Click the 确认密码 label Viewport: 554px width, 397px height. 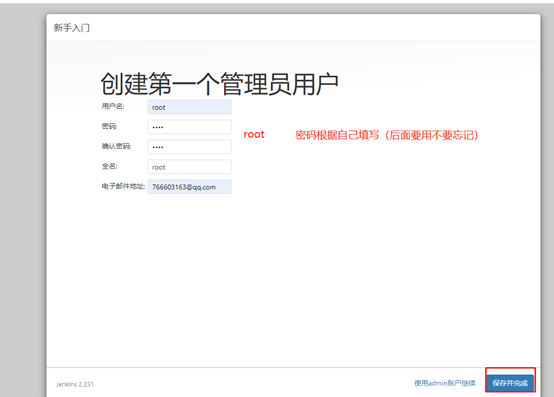pos(116,146)
